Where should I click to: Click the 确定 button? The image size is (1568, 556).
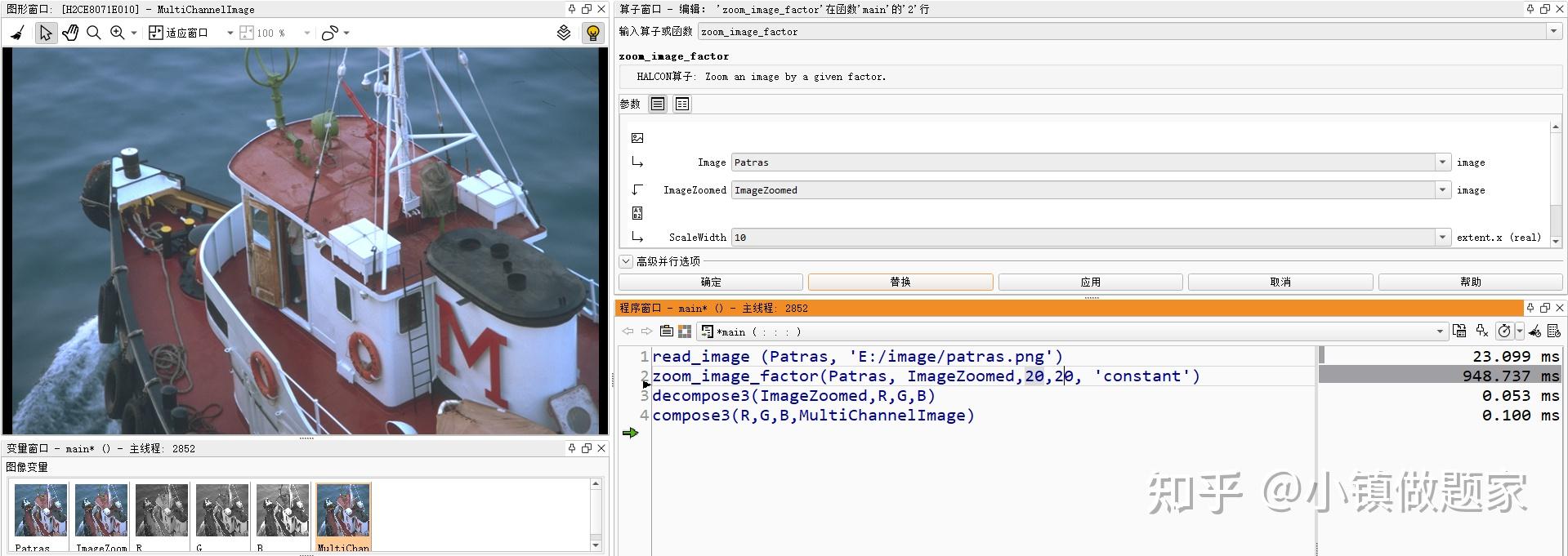click(x=711, y=282)
